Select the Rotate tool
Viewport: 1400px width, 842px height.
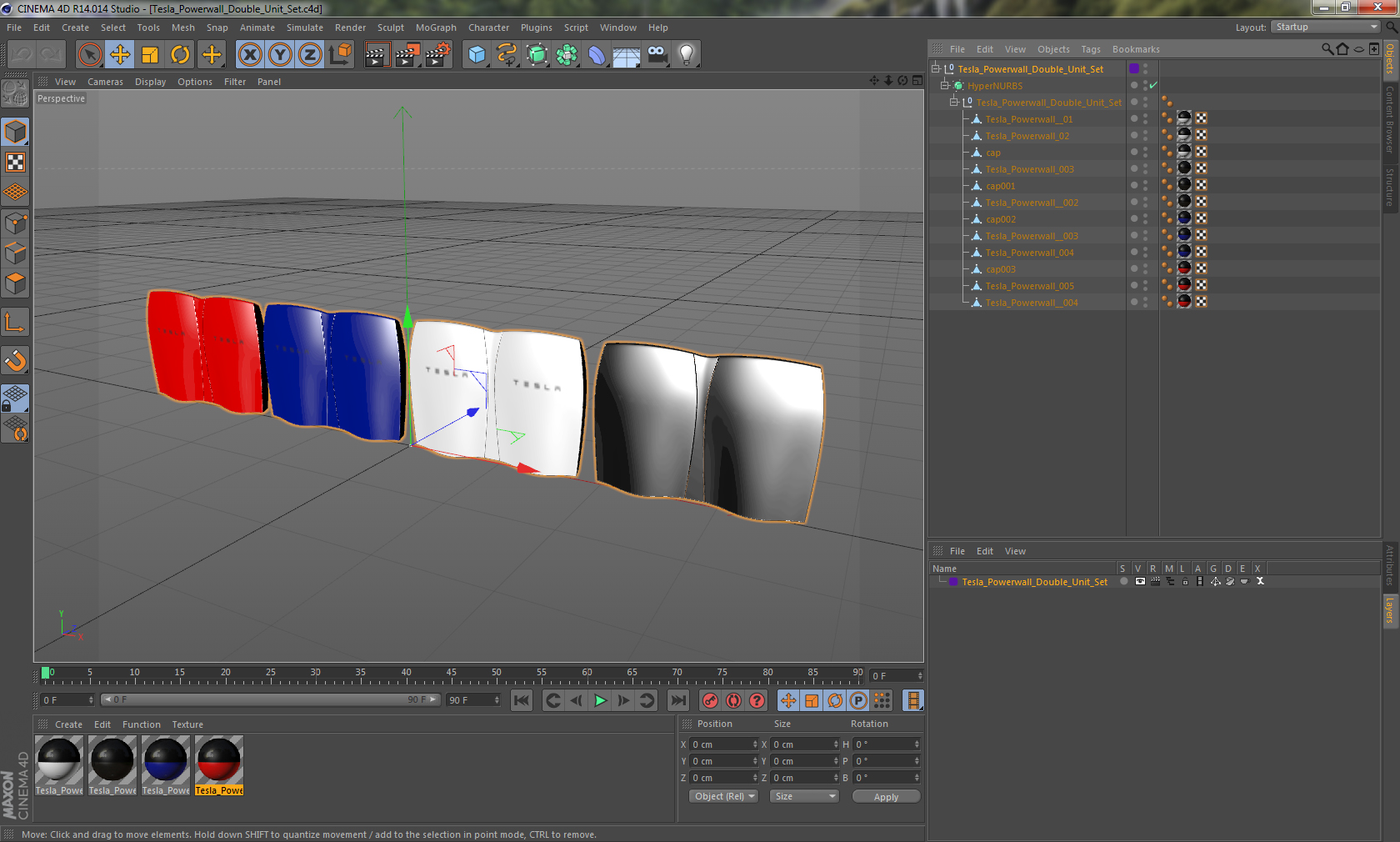[180, 55]
